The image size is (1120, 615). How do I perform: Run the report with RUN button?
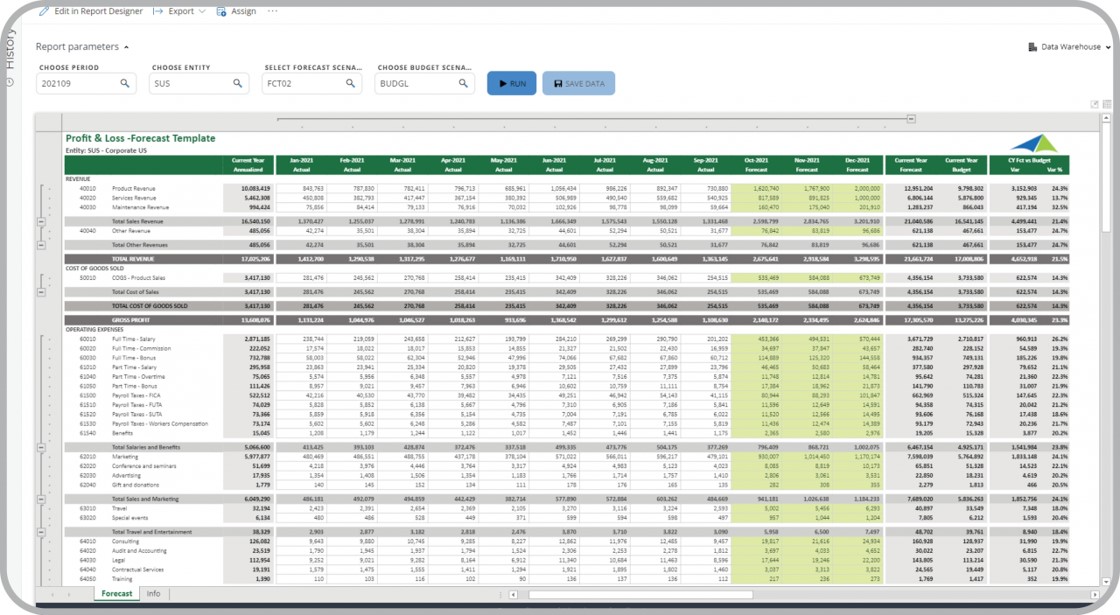tap(511, 84)
